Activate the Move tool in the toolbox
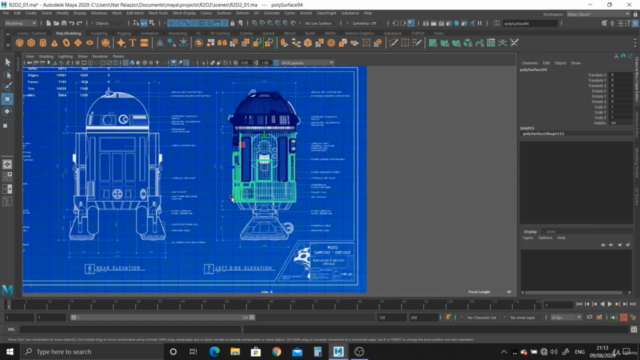 click(x=7, y=99)
